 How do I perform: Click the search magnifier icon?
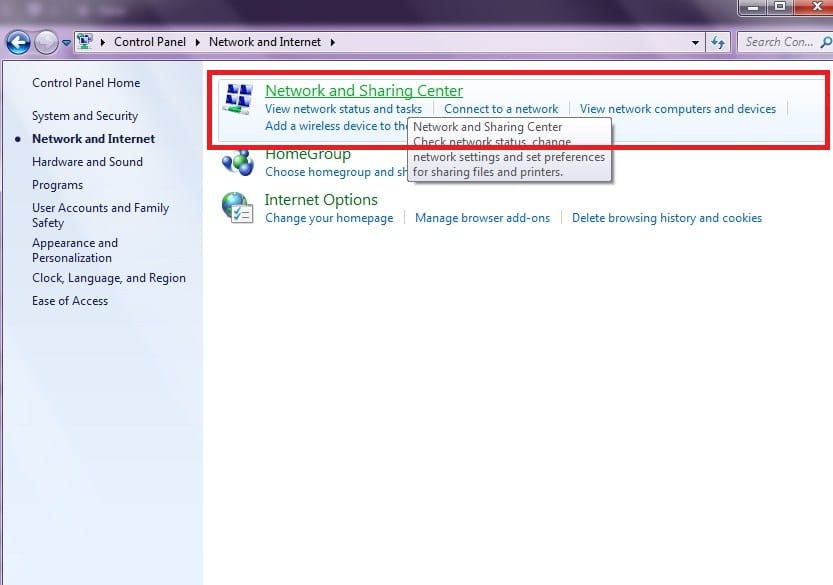pos(826,42)
